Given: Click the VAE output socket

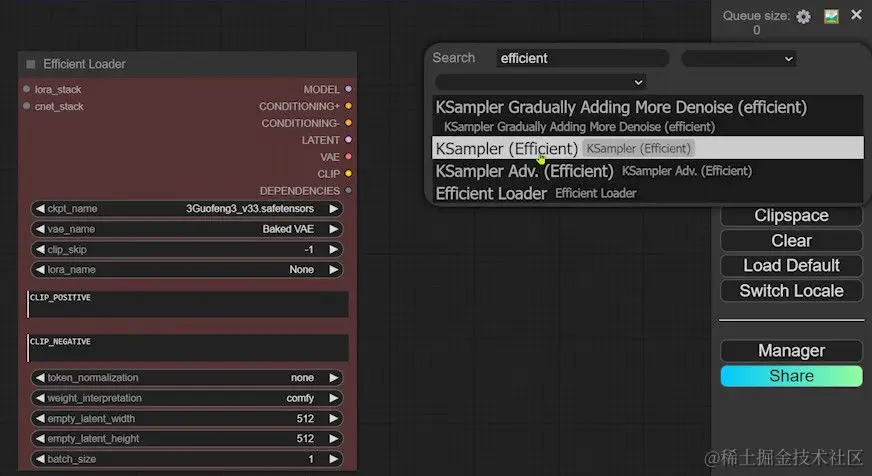Looking at the screenshot, I should (x=348, y=157).
